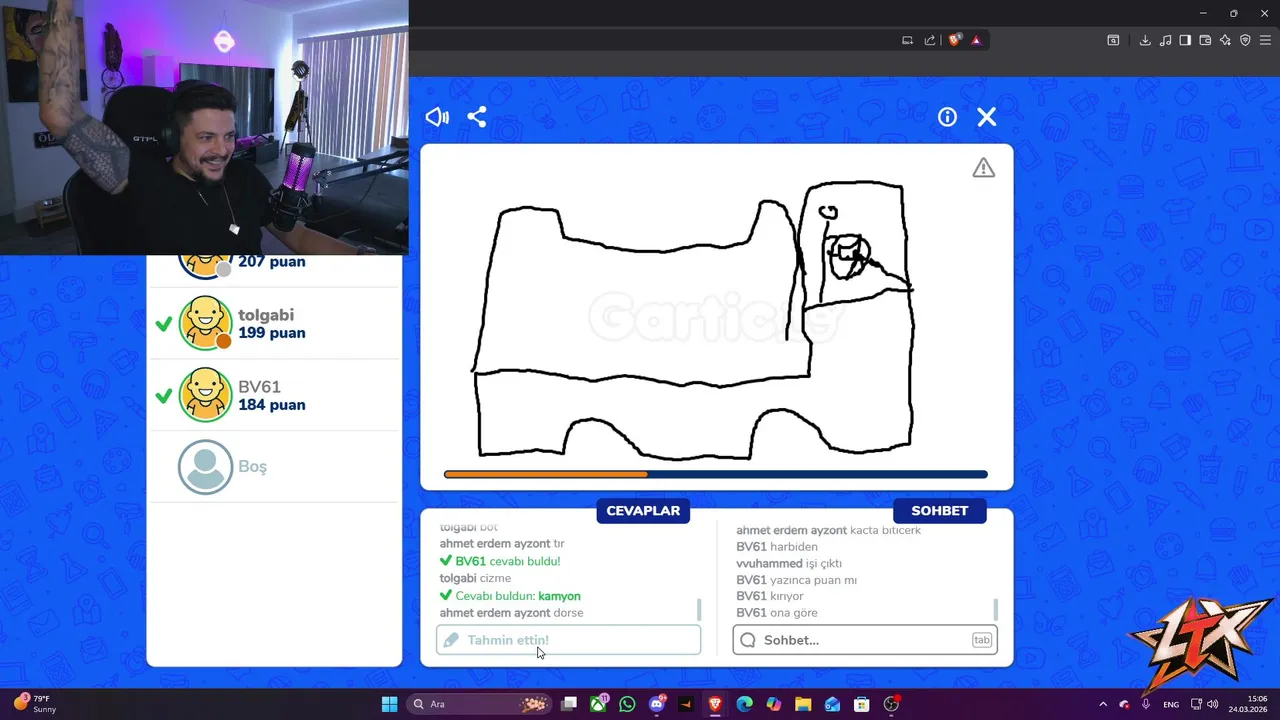This screenshot has width=1280, height=720.
Task: Expand the system tray hidden icons chevron
Action: pyautogui.click(x=1103, y=704)
